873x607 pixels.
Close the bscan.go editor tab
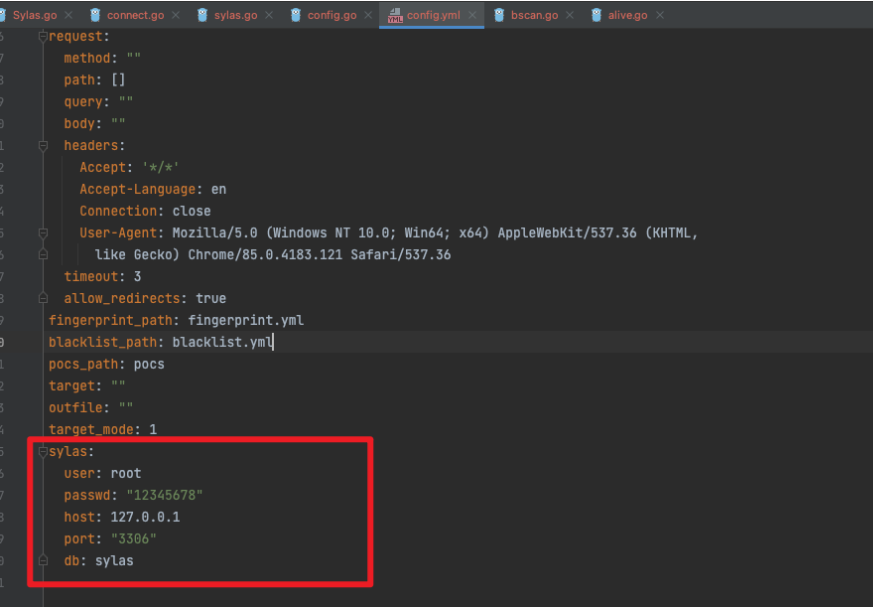tap(571, 15)
